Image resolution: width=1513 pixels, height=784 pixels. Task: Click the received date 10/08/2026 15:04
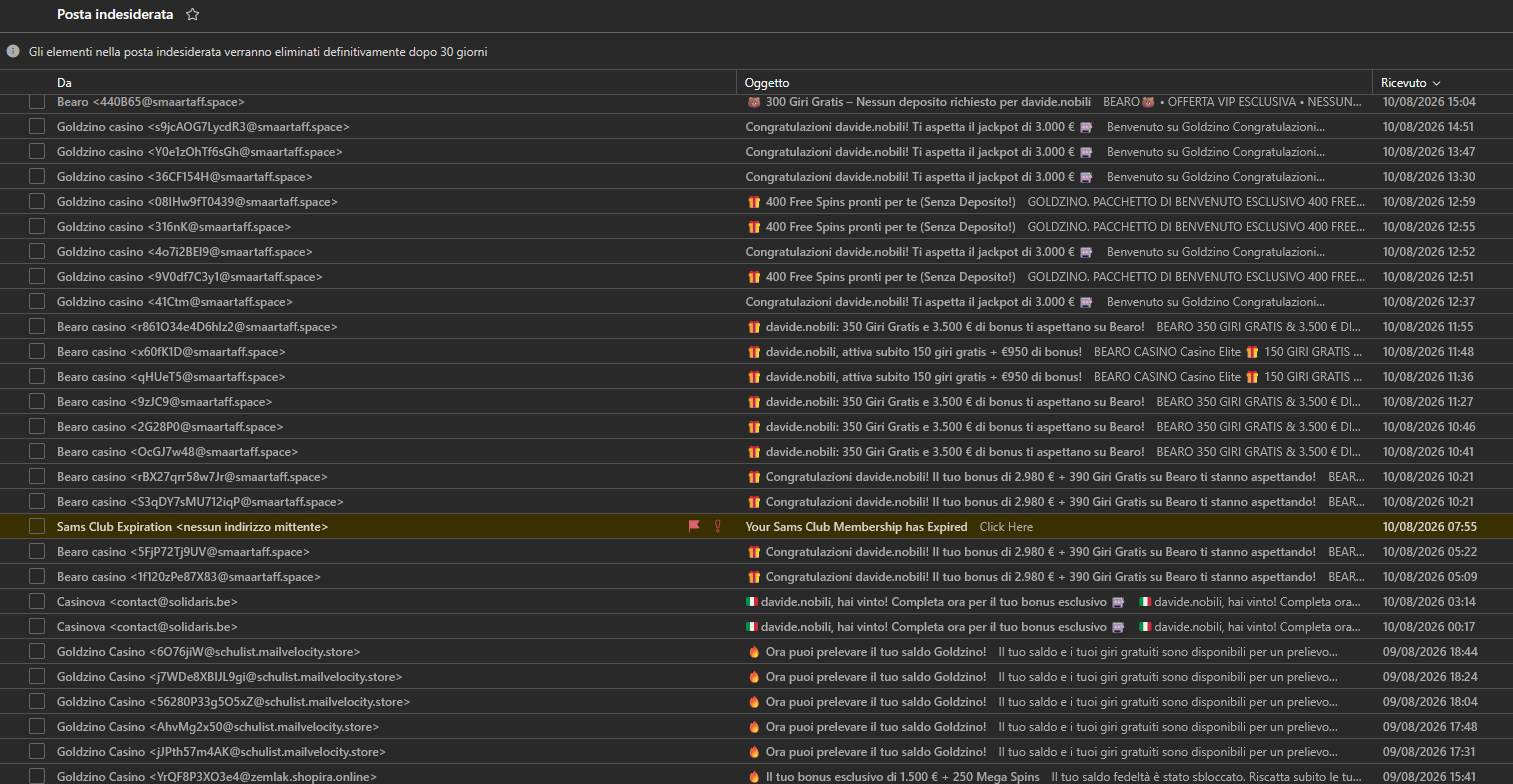click(x=1429, y=102)
